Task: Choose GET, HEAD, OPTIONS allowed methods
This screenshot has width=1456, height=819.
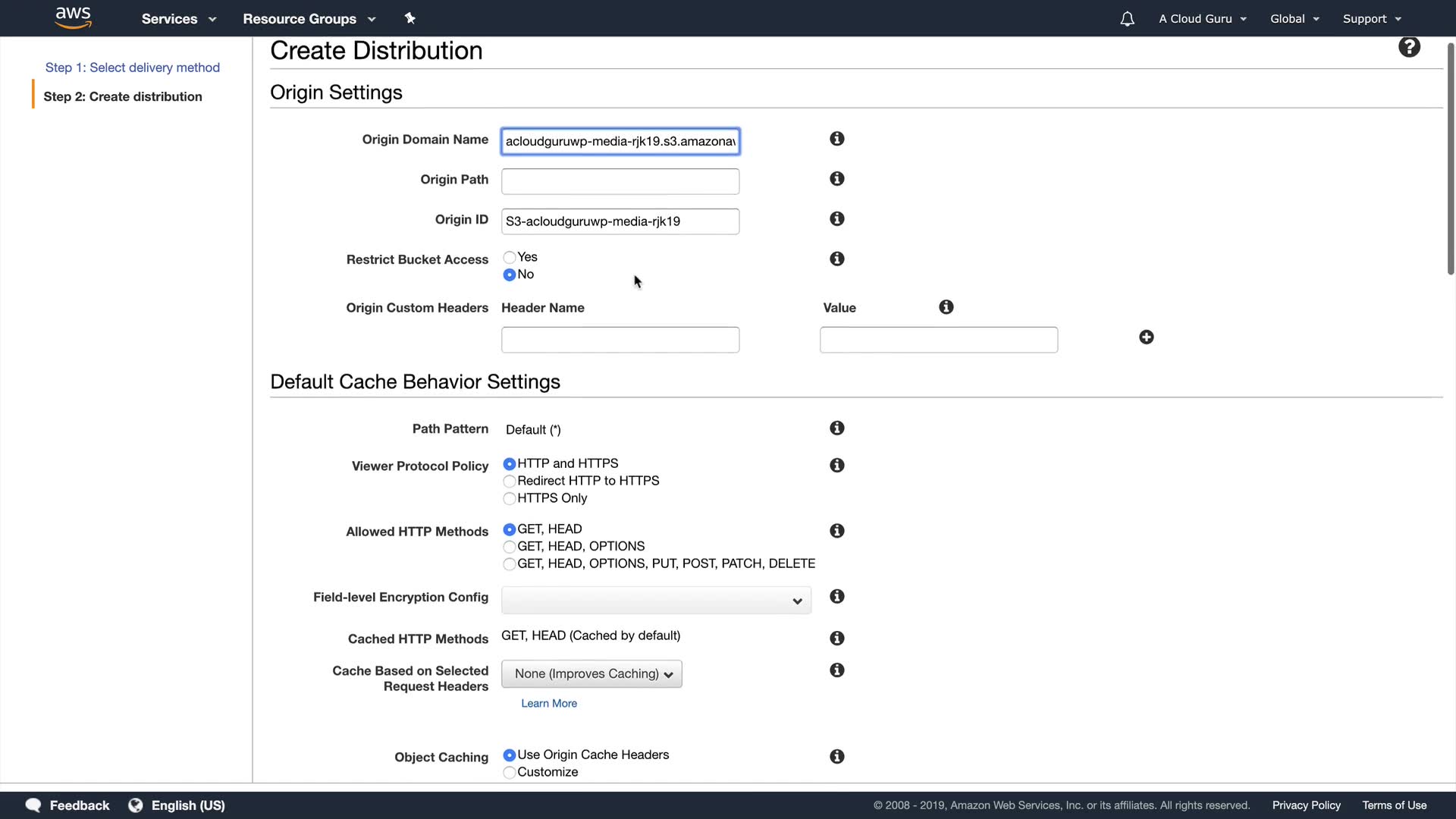Action: tap(510, 547)
